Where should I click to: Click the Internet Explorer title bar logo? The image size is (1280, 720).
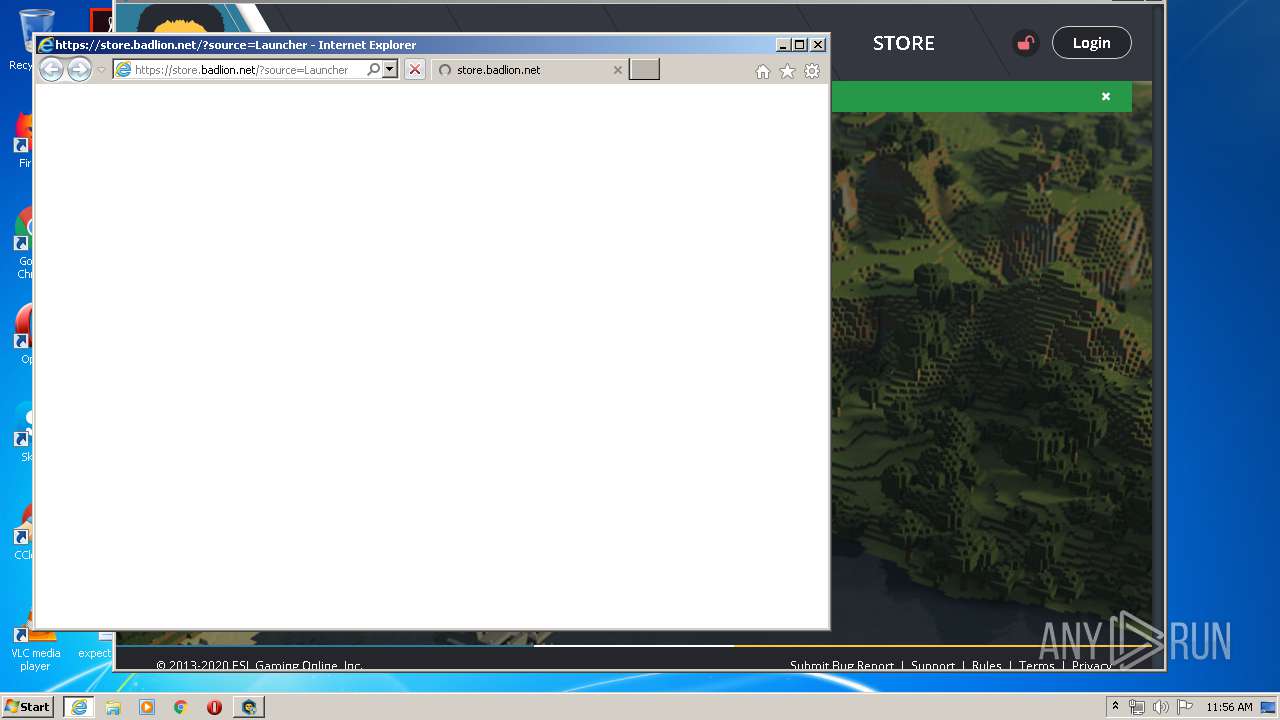45,45
